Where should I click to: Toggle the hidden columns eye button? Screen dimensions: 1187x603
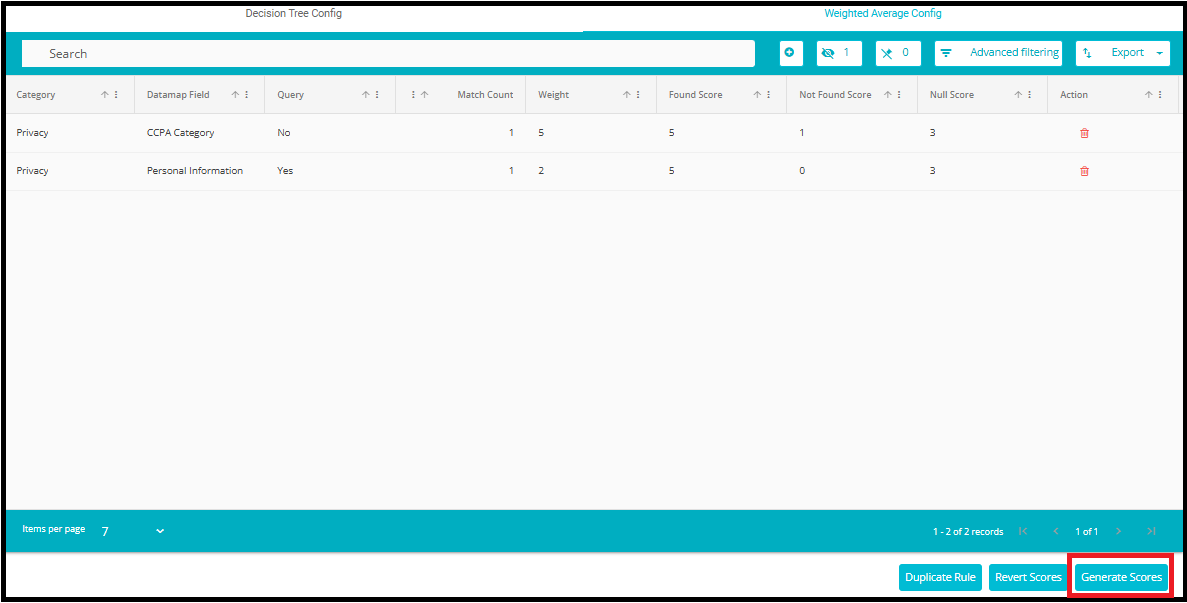coord(838,53)
